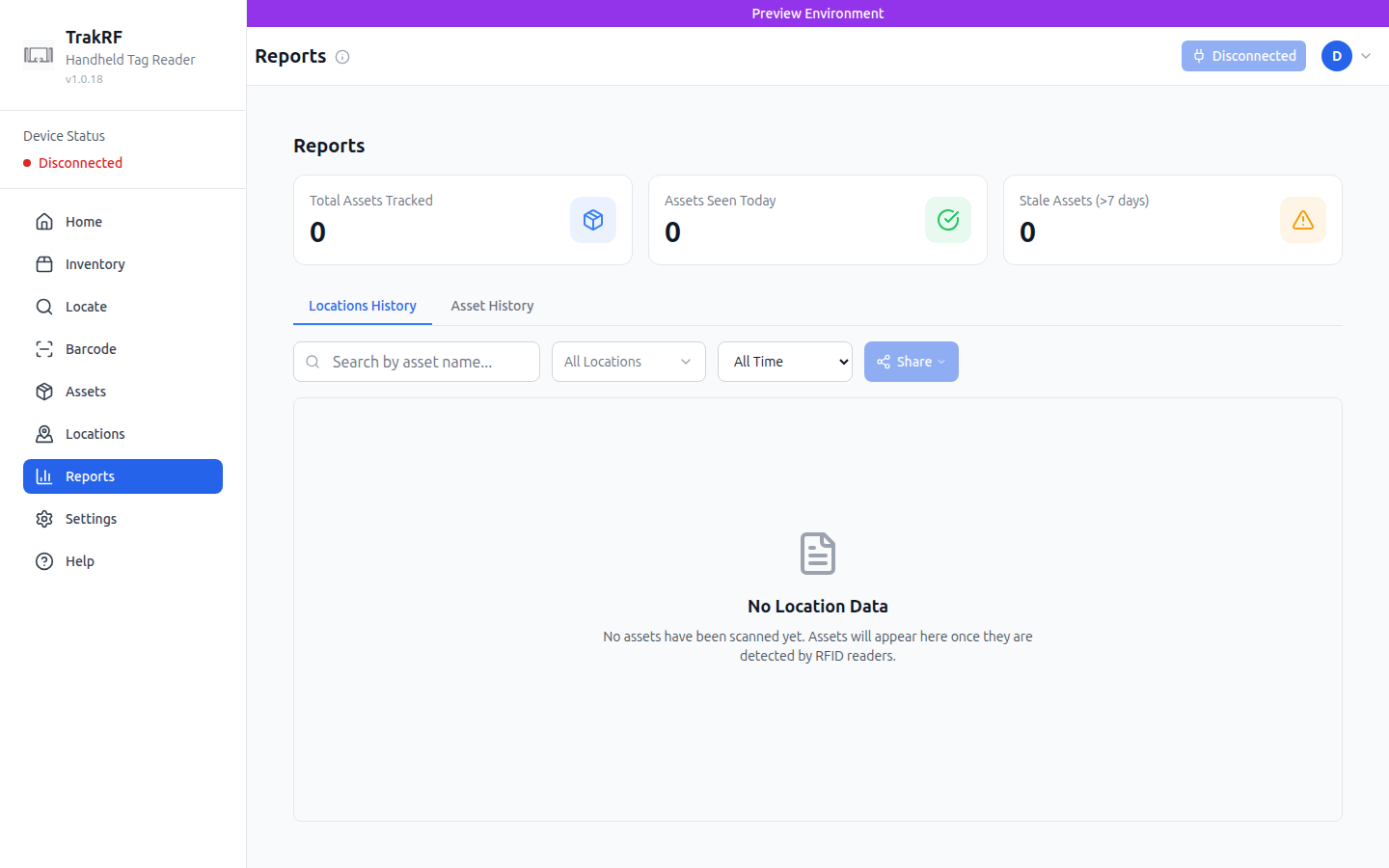The image size is (1389, 868).
Task: Click the TrakRF logo
Action: (x=39, y=55)
